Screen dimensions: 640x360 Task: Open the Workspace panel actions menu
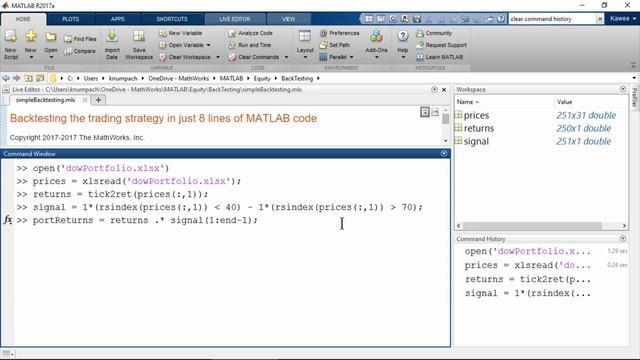point(623,89)
